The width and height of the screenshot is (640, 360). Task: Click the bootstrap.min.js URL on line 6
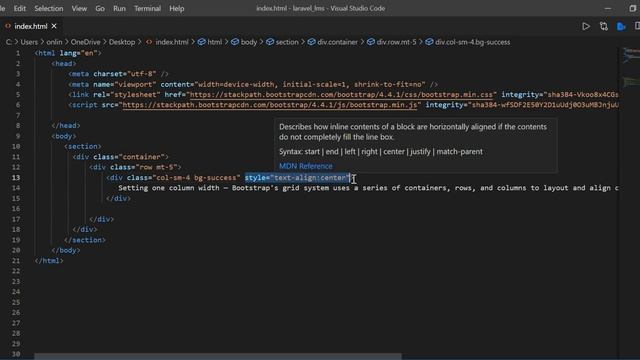tap(269, 105)
